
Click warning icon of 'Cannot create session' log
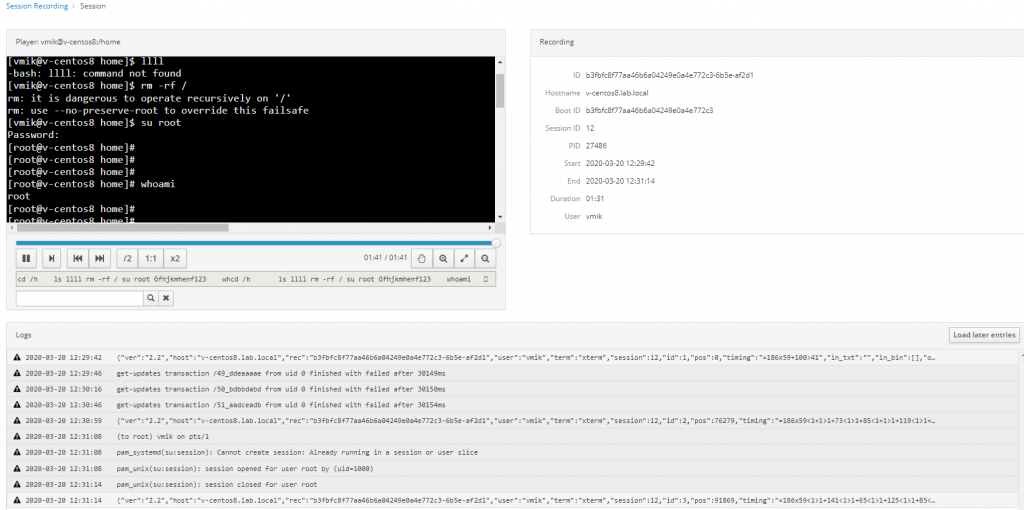(17, 453)
